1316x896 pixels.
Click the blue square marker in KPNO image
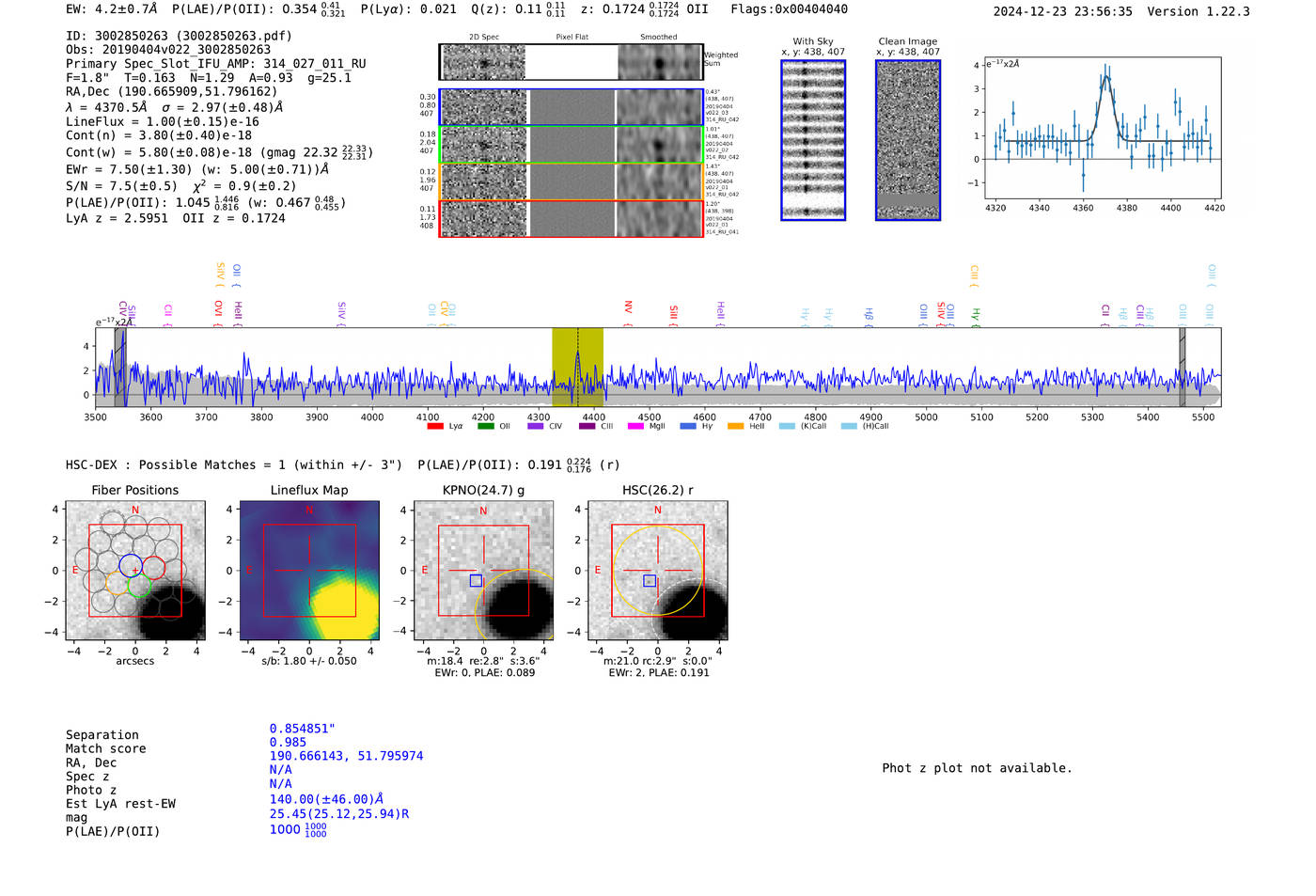point(476,581)
